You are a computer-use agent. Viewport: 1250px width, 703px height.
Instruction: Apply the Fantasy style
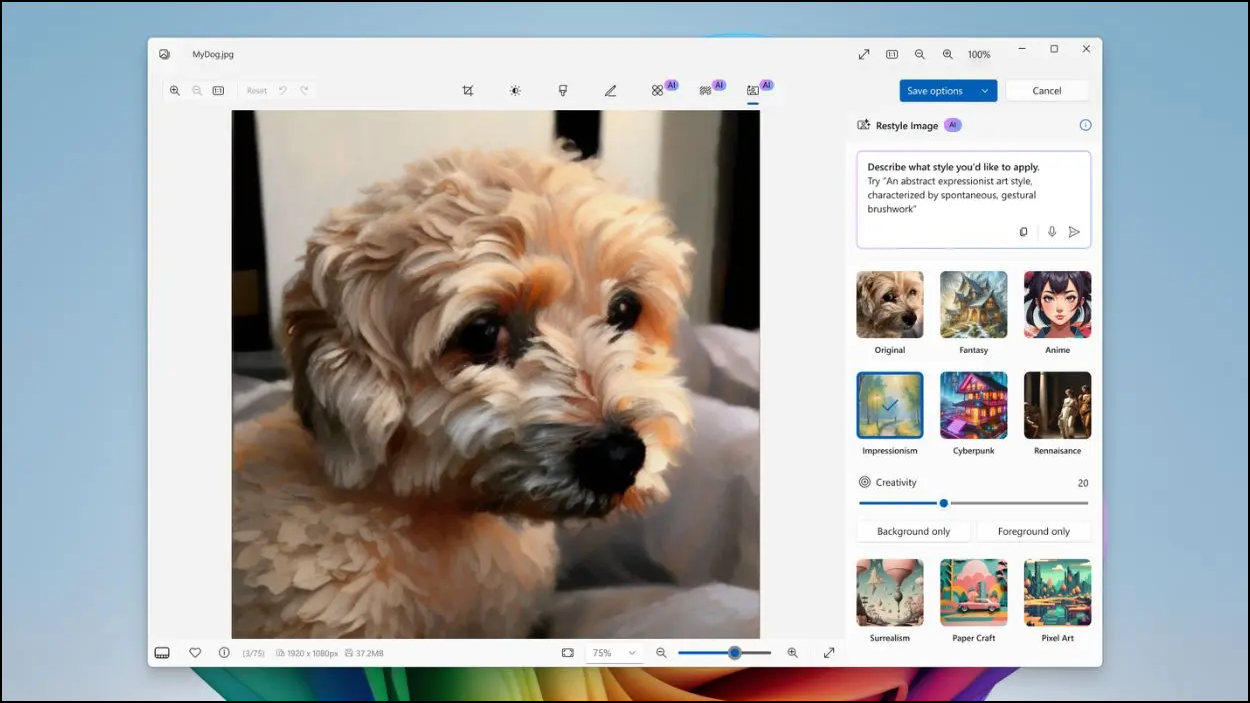coord(974,305)
